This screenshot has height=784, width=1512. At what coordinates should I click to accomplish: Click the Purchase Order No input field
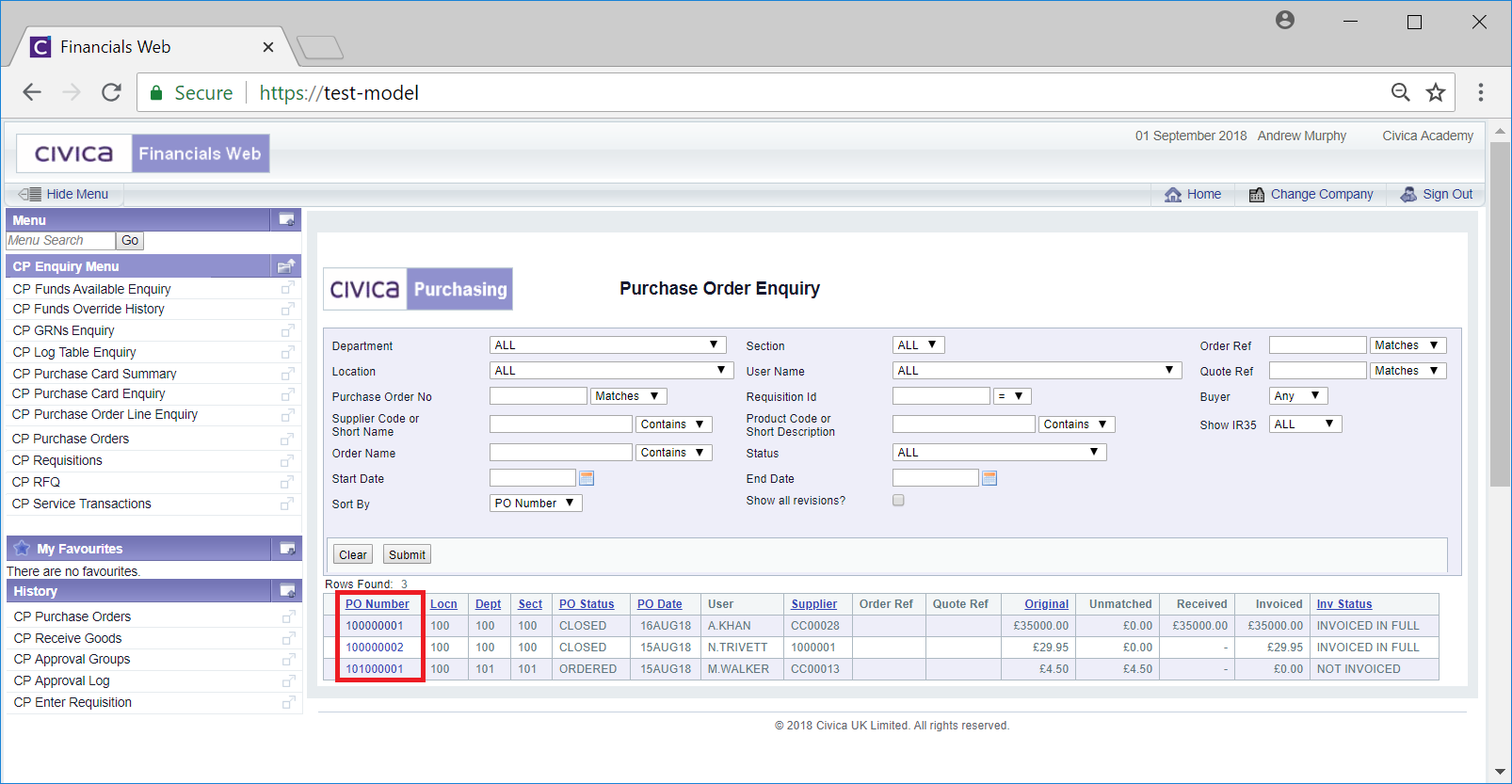coord(538,396)
